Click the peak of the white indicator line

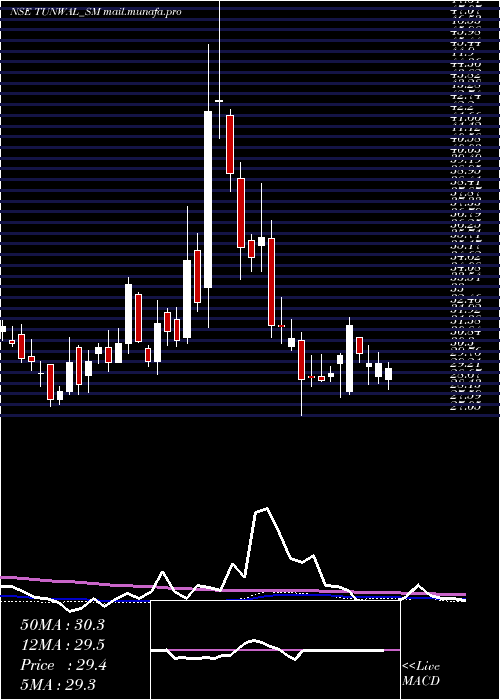[267, 508]
